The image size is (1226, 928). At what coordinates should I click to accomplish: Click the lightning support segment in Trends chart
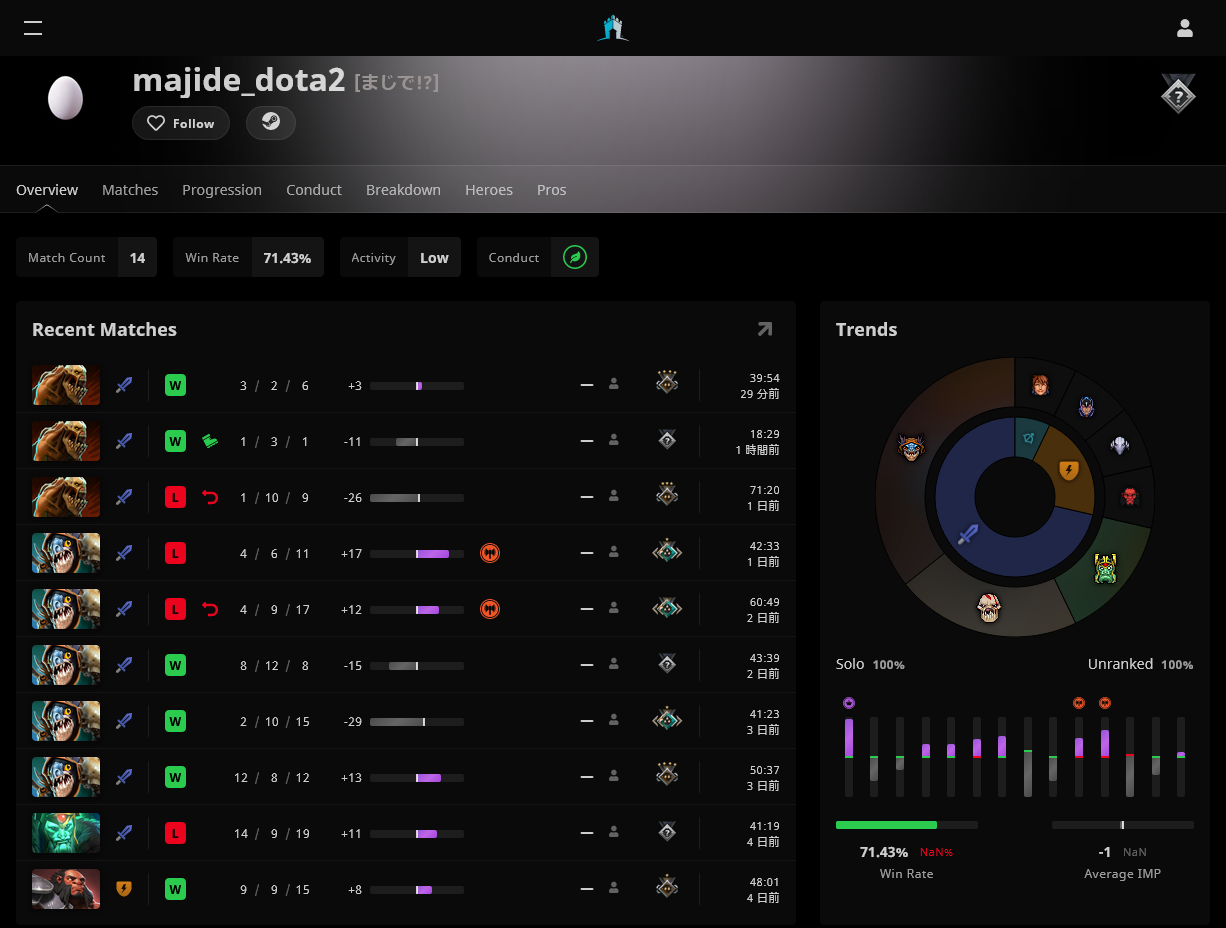point(1069,470)
